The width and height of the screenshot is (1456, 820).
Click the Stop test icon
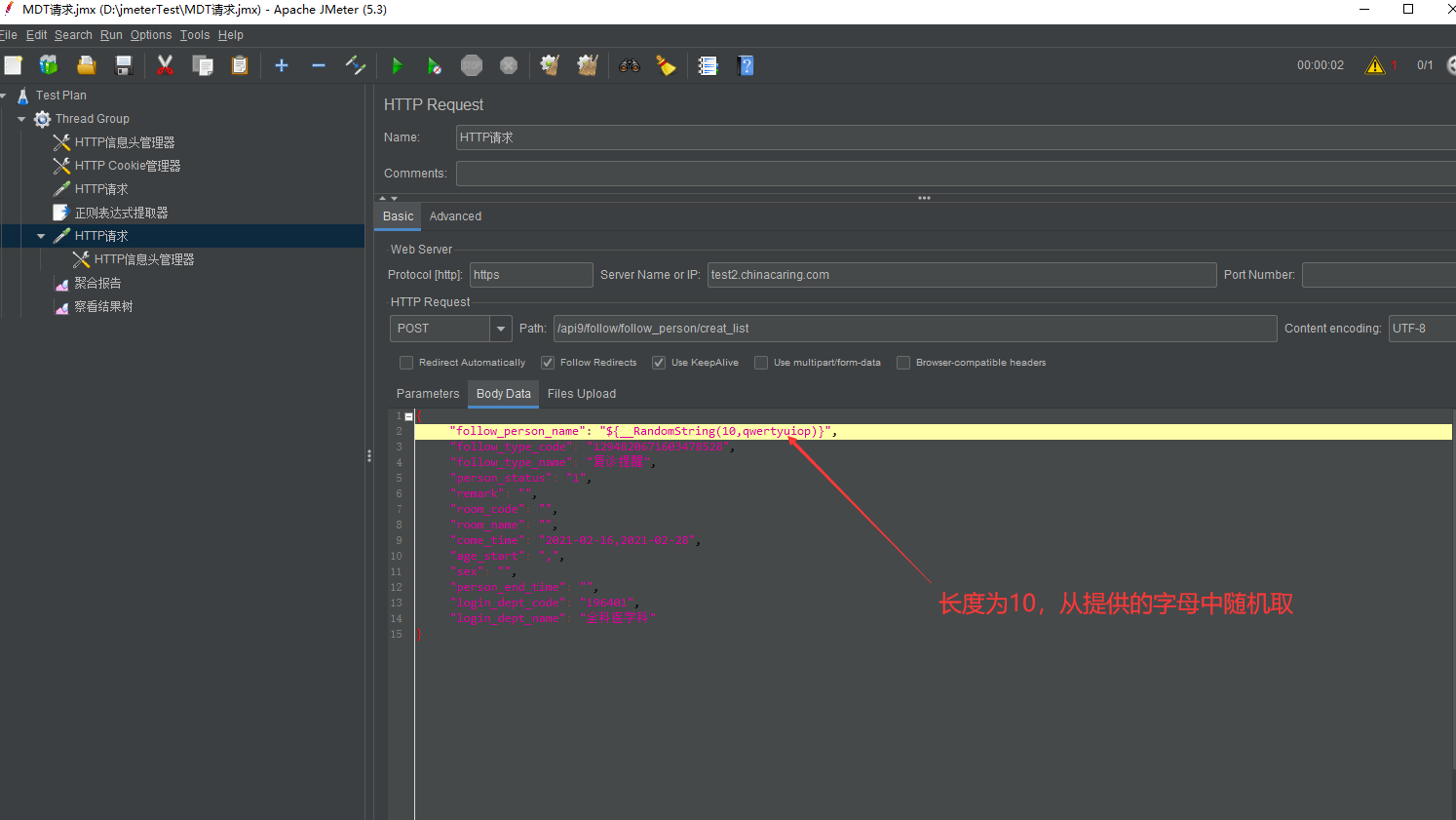click(x=472, y=65)
